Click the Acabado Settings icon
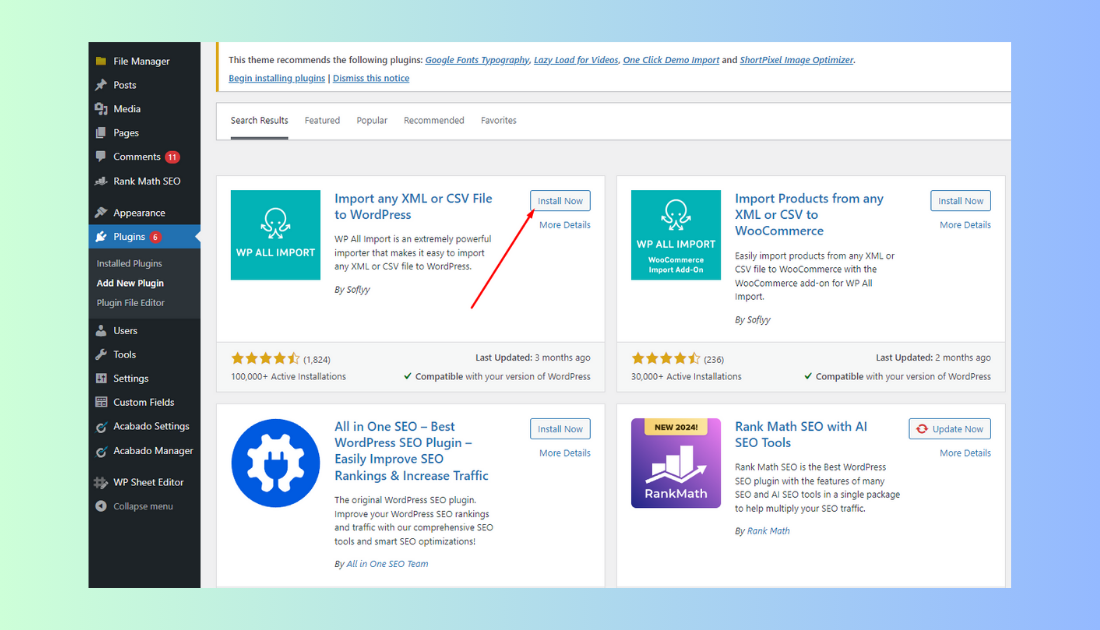This screenshot has height=630, width=1100. 101,427
